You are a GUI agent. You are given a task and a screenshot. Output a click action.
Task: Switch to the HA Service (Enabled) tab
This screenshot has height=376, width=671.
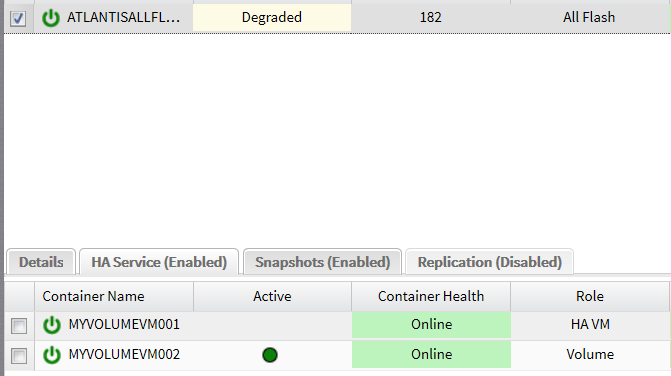[159, 262]
